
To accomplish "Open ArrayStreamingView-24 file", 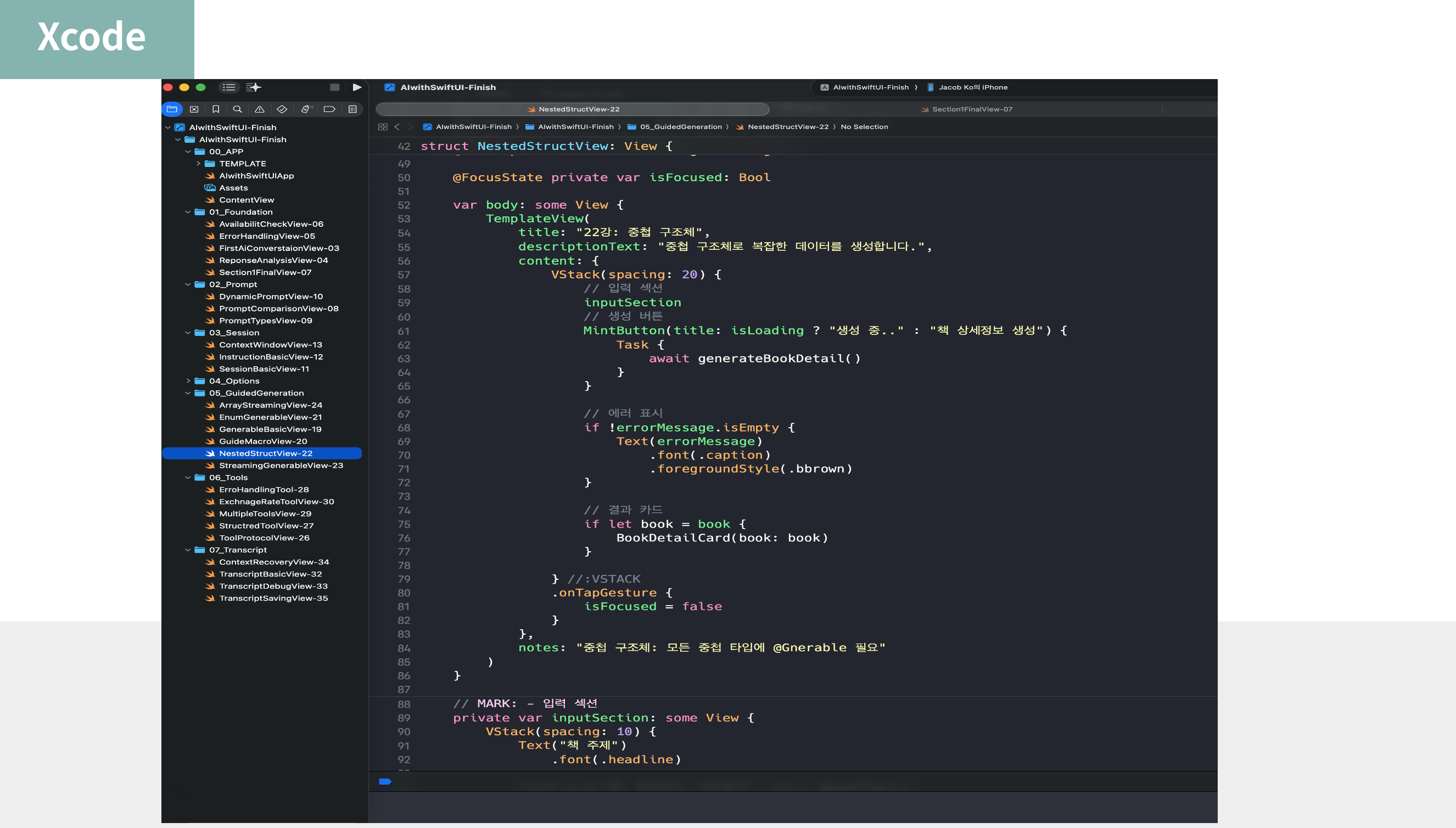I will pos(271,405).
